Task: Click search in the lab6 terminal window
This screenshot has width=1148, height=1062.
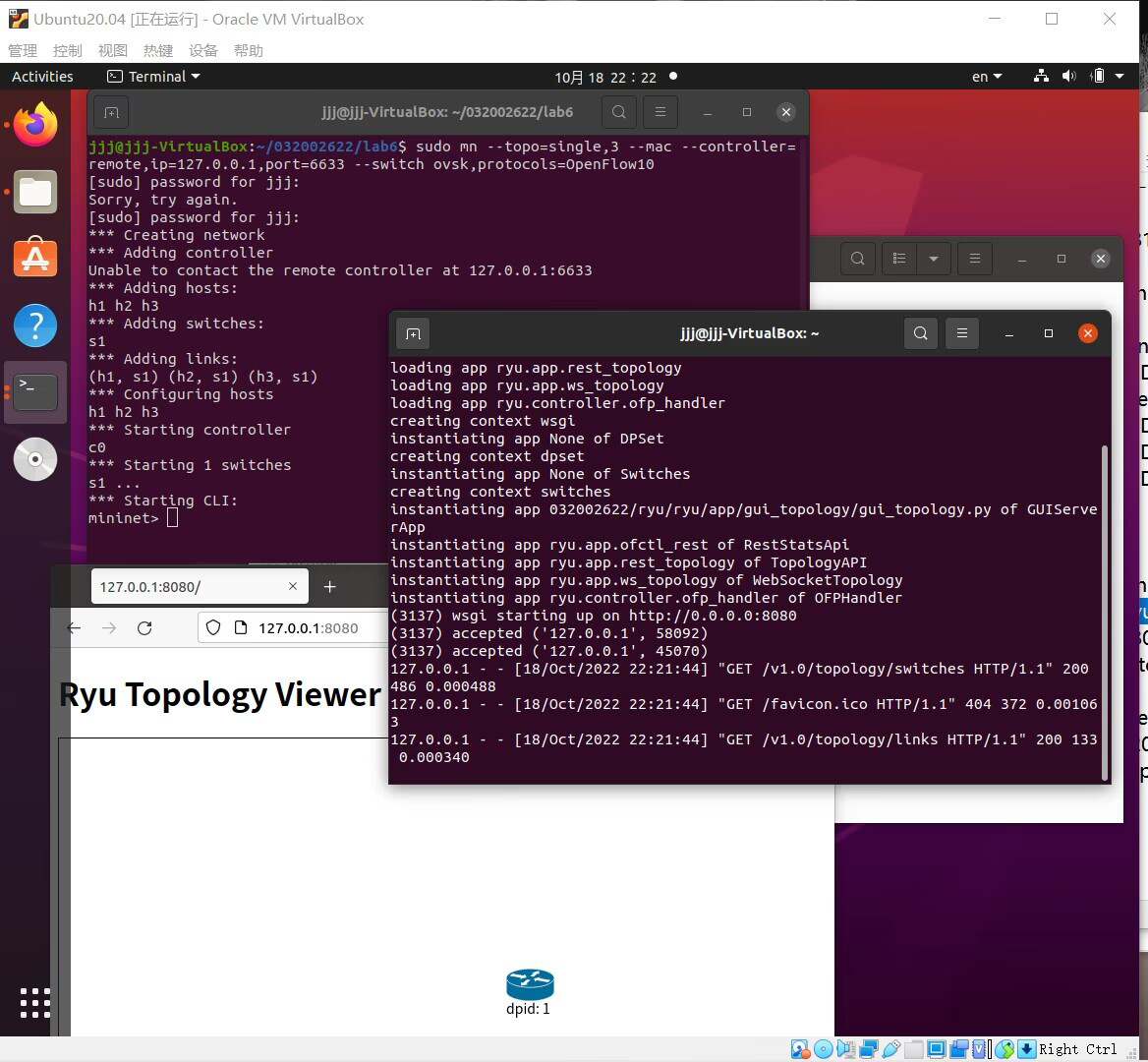Action: (x=618, y=112)
